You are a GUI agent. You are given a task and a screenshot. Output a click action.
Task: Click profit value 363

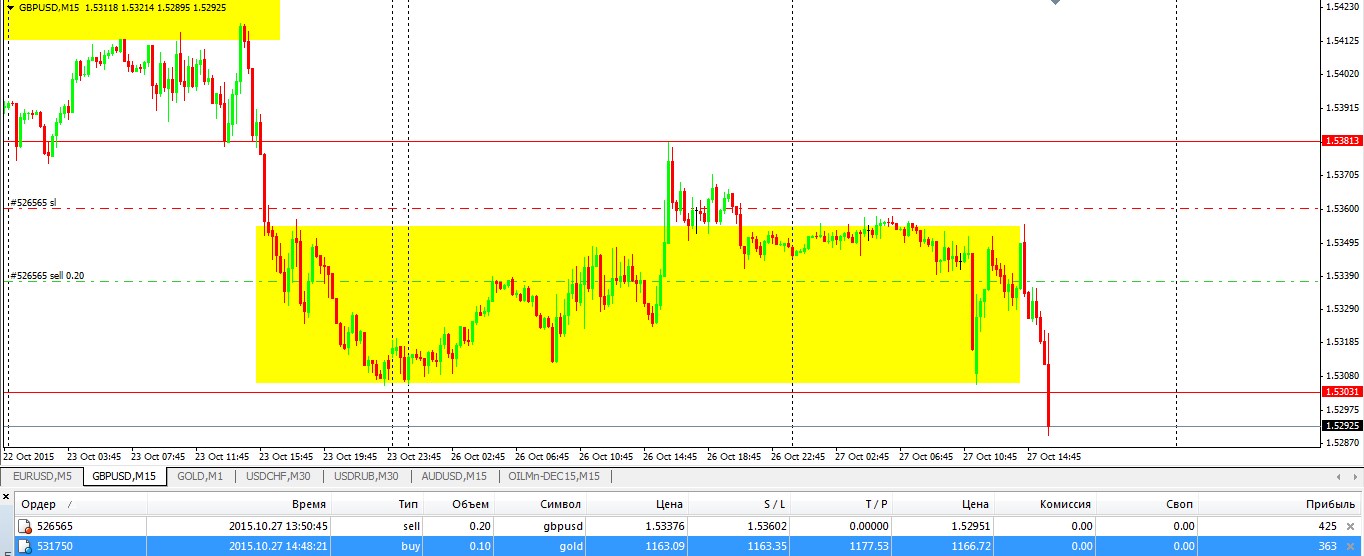1328,546
